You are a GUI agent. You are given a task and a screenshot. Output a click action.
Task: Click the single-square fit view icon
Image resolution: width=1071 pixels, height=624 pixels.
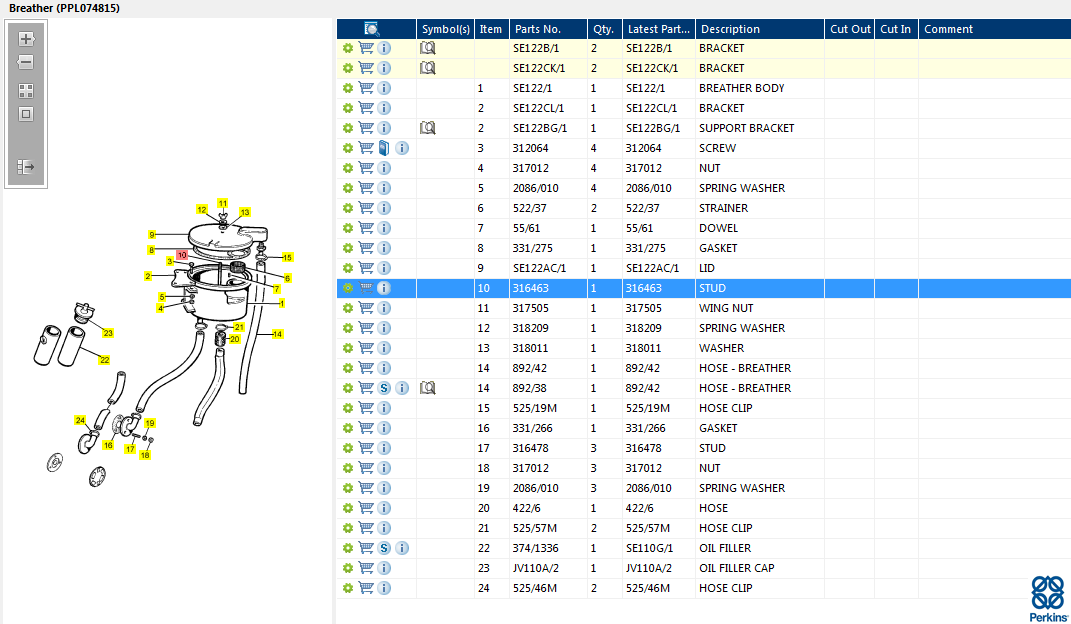(x=26, y=114)
